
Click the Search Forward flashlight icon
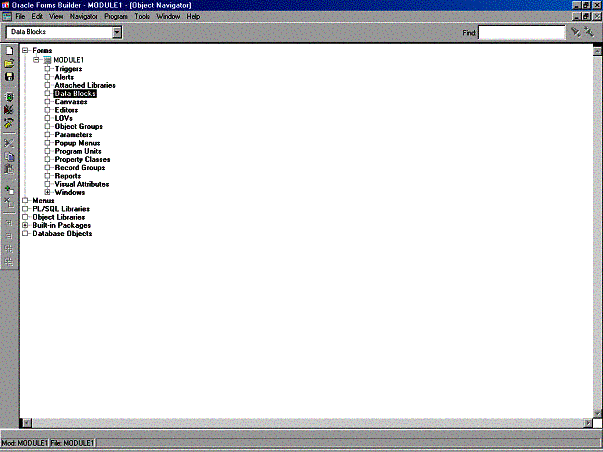(x=576, y=32)
